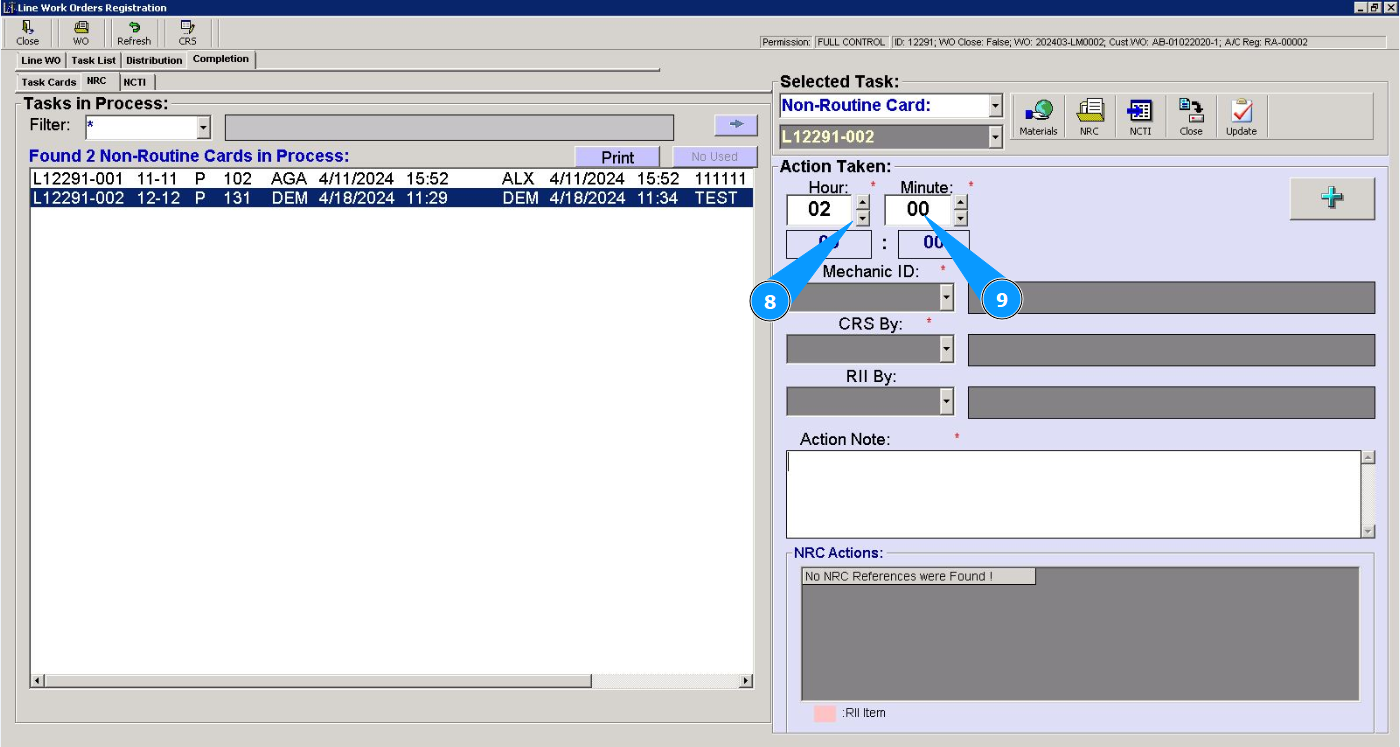The height and width of the screenshot is (747, 1400).
Task: Click the Print button
Action: tap(617, 157)
